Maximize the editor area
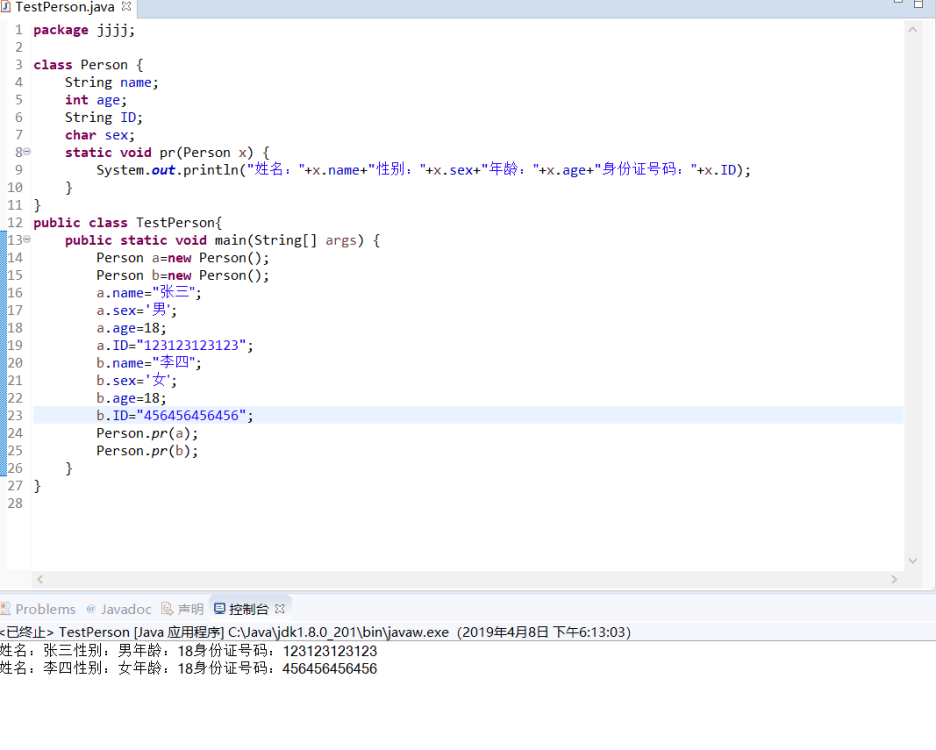The height and width of the screenshot is (750, 936). 919,4
